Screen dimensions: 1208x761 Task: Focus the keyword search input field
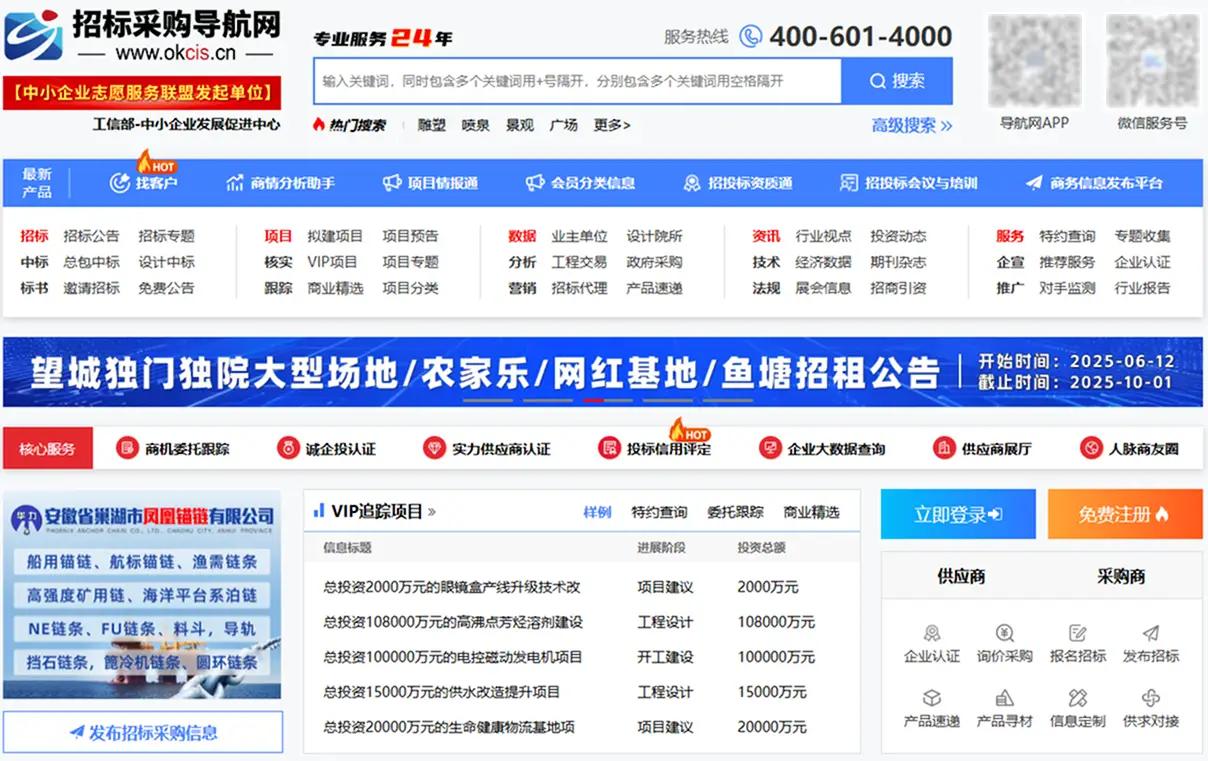(577, 81)
